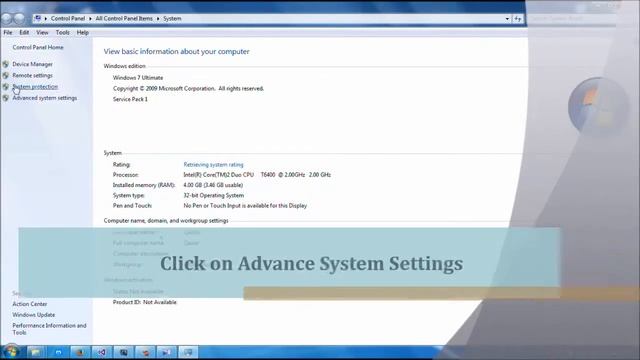Open the Edit menu

click(24, 32)
